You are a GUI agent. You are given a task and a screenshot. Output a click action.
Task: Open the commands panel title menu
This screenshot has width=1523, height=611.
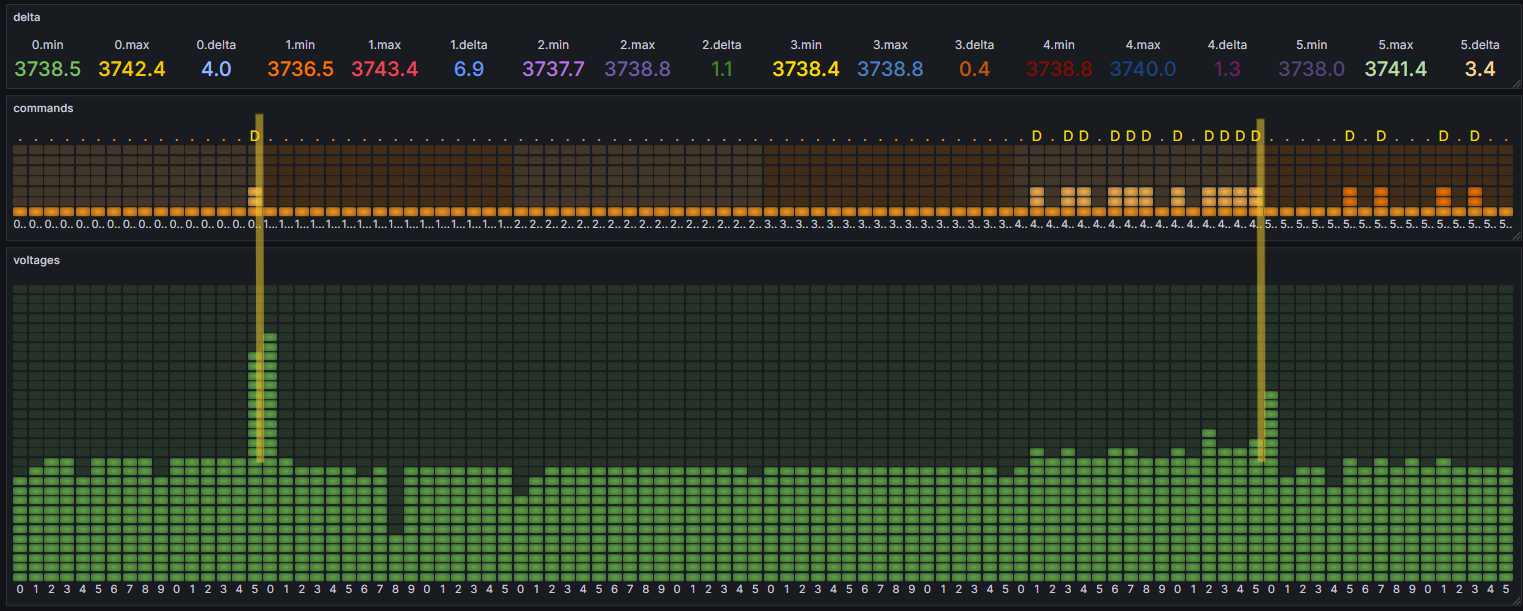[x=42, y=108]
